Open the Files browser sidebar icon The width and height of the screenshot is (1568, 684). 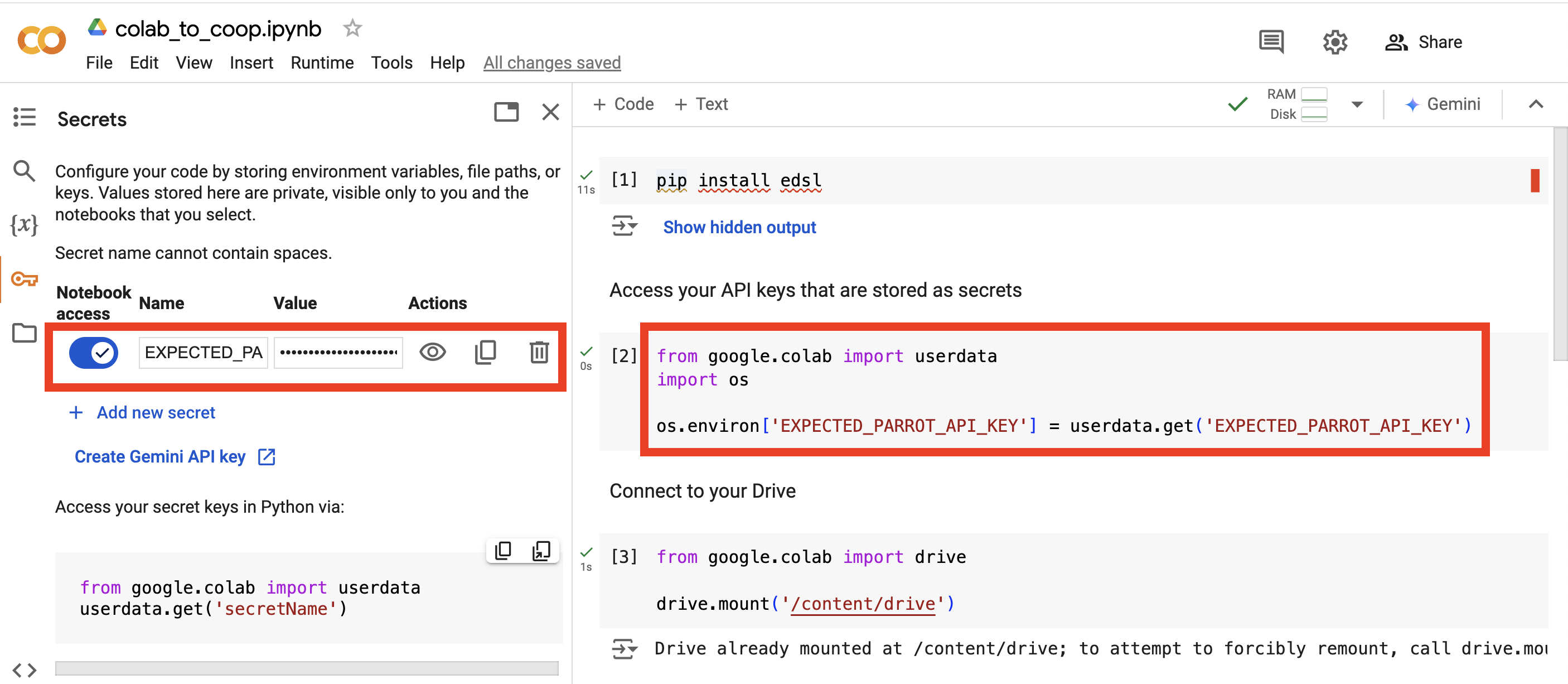pyautogui.click(x=25, y=333)
